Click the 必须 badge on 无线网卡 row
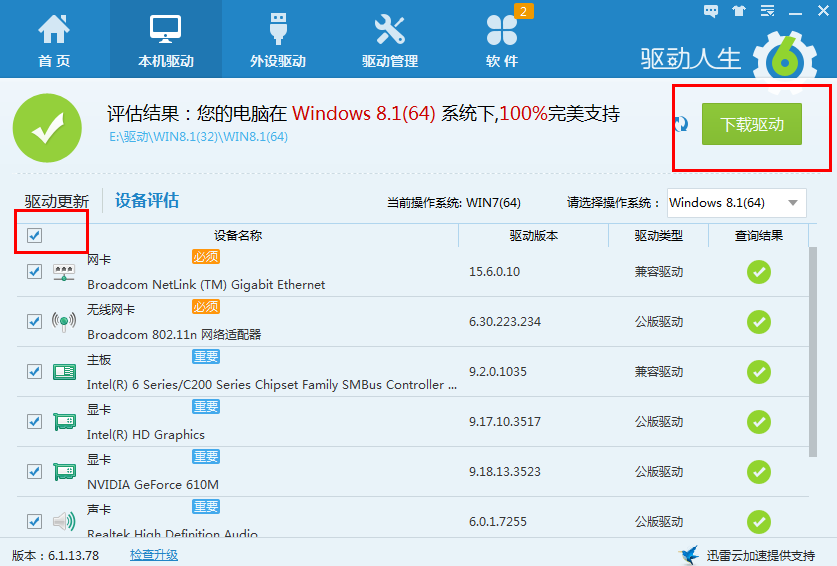Image resolution: width=837 pixels, height=566 pixels. click(206, 307)
